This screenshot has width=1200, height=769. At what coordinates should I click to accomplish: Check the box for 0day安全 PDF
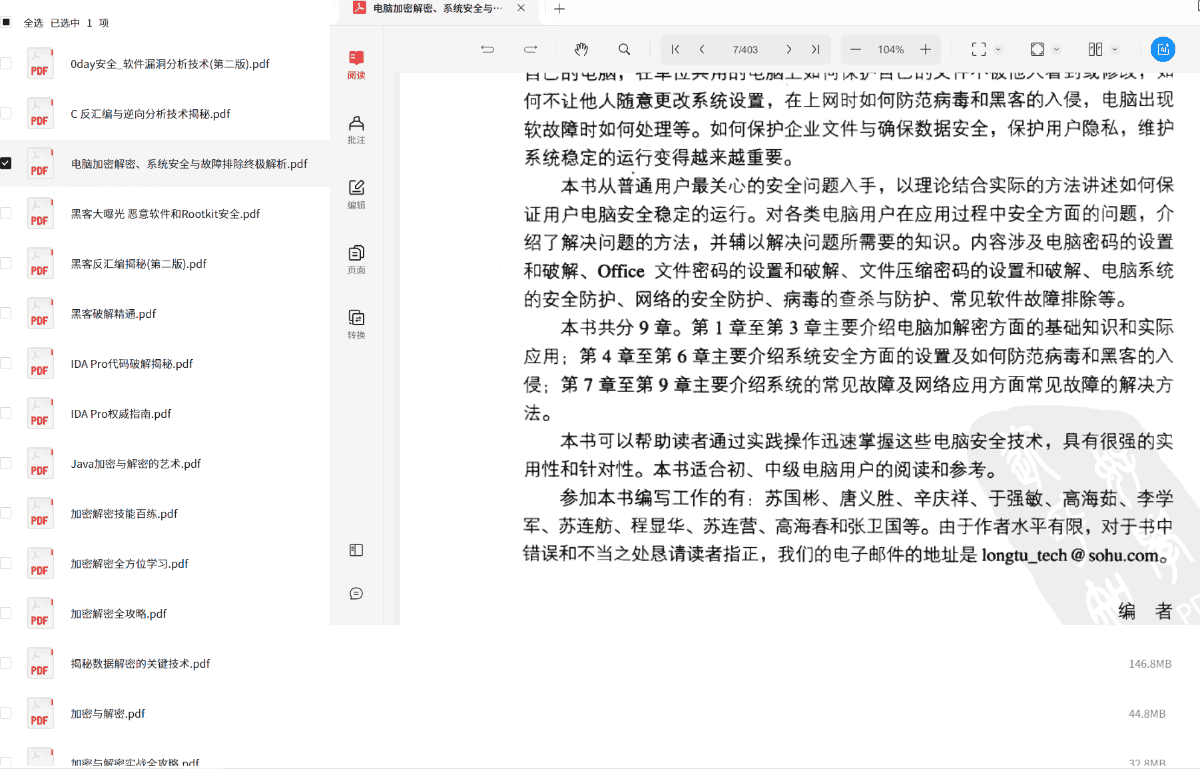pos(6,63)
